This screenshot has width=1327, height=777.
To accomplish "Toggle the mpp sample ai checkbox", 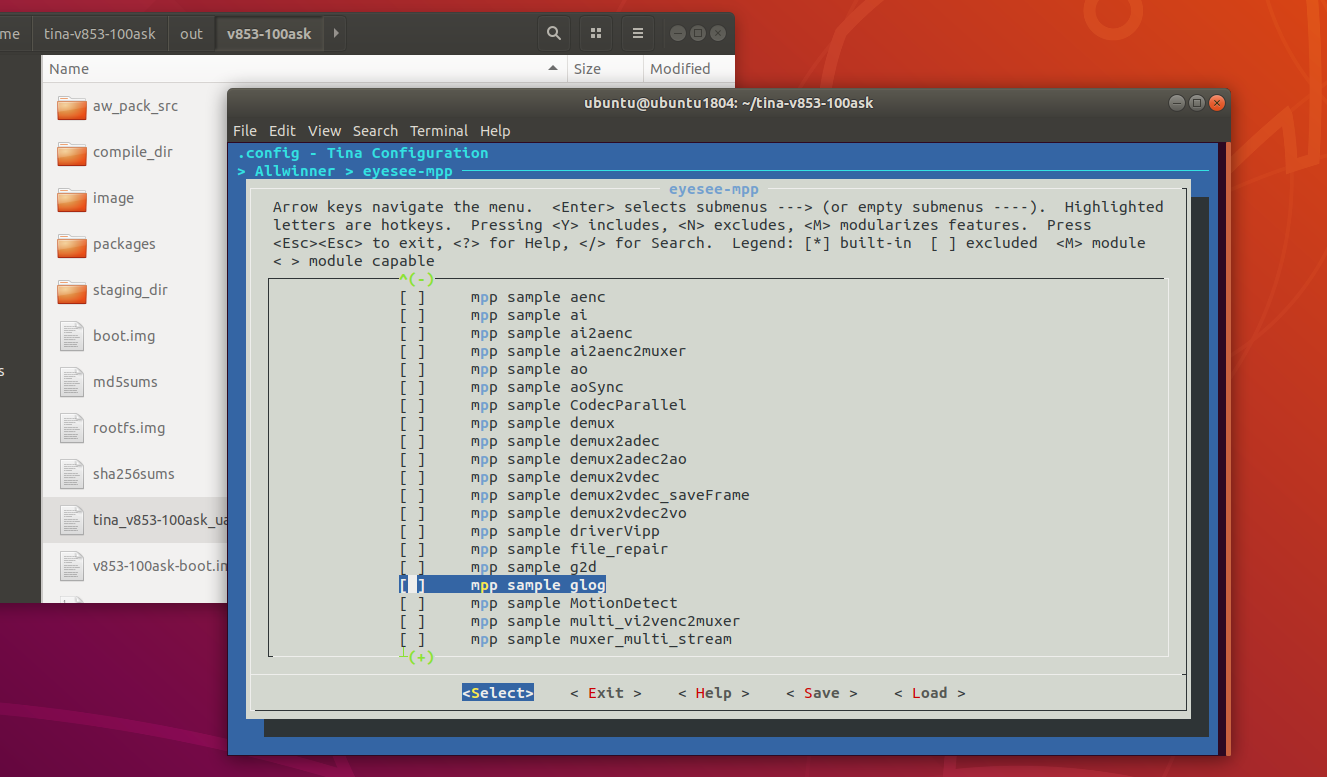I will click(x=412, y=315).
